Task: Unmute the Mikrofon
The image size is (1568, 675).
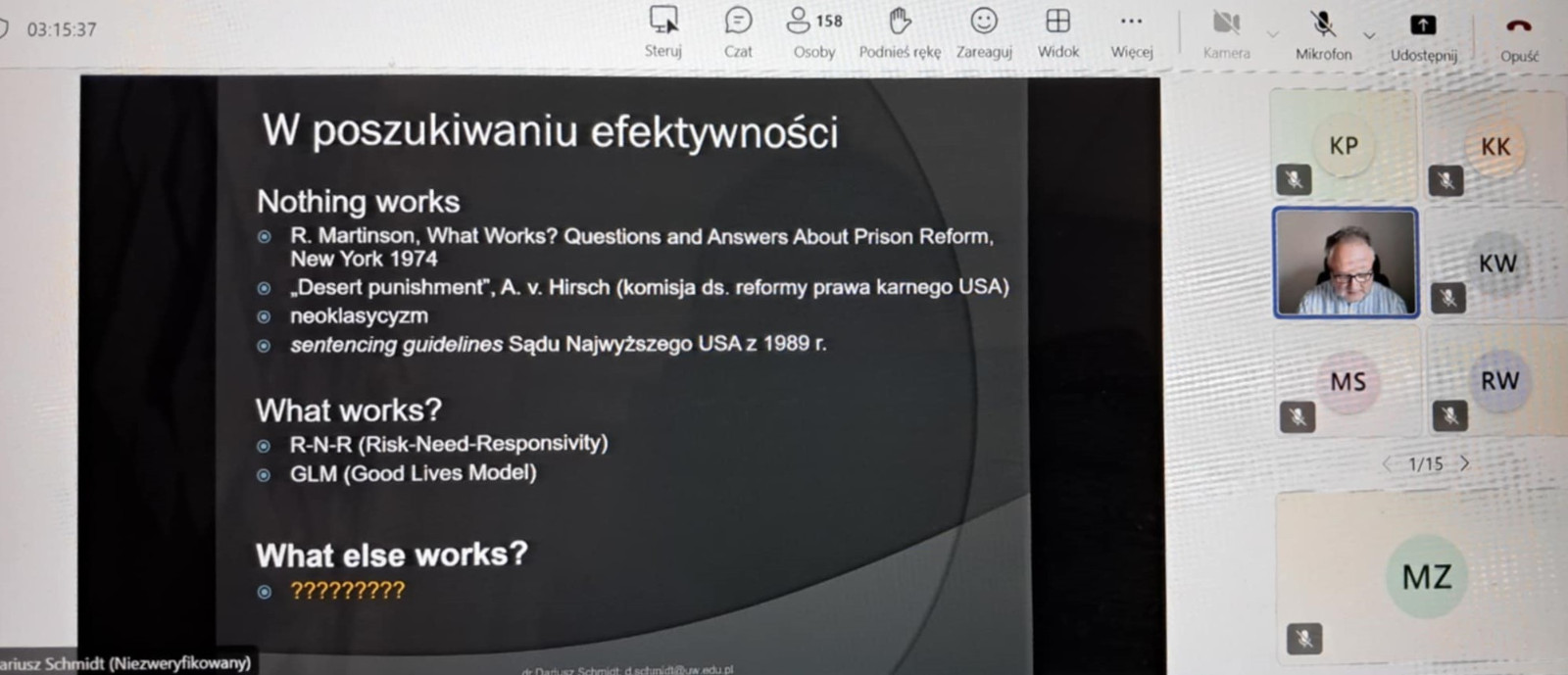Action: pos(1322,24)
